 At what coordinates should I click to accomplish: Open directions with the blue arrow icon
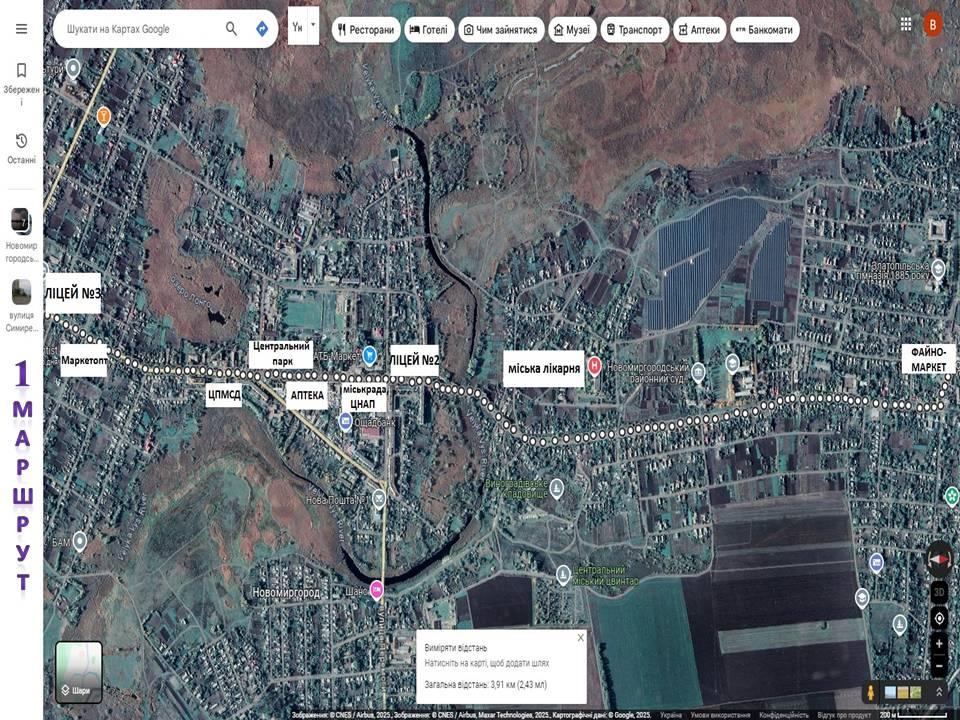click(x=262, y=29)
